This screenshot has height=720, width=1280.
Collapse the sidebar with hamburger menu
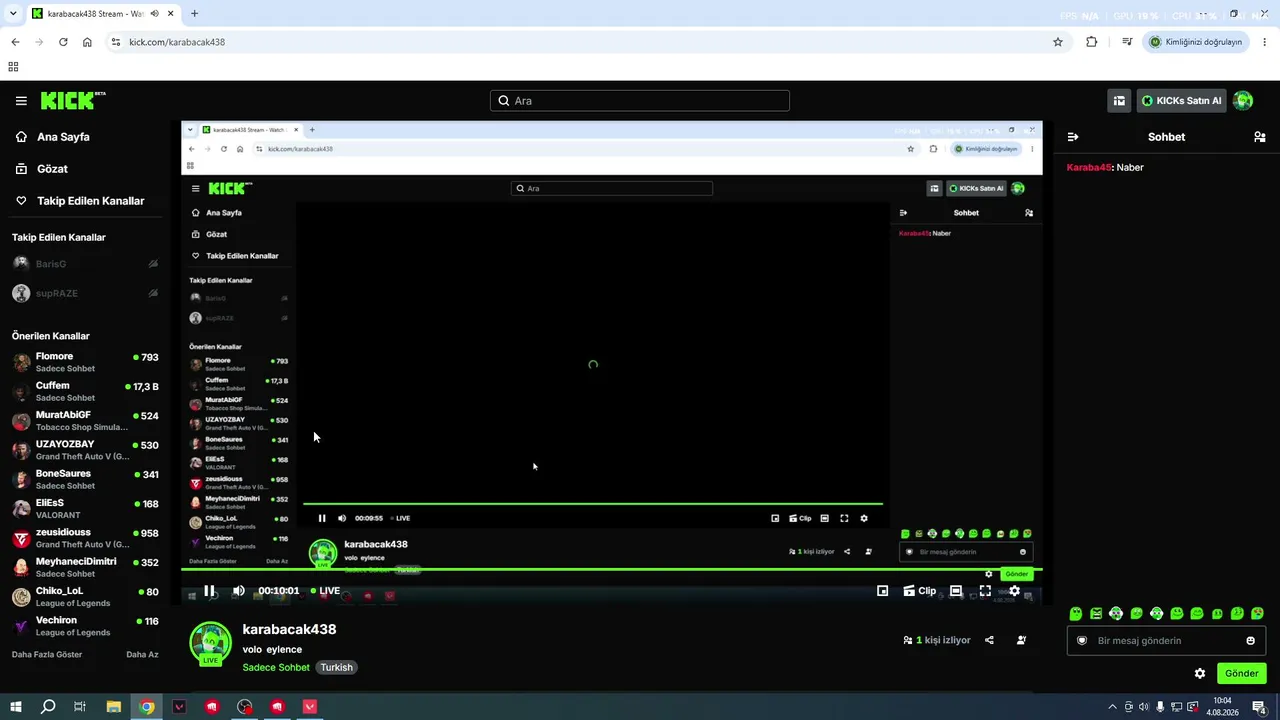[21, 101]
